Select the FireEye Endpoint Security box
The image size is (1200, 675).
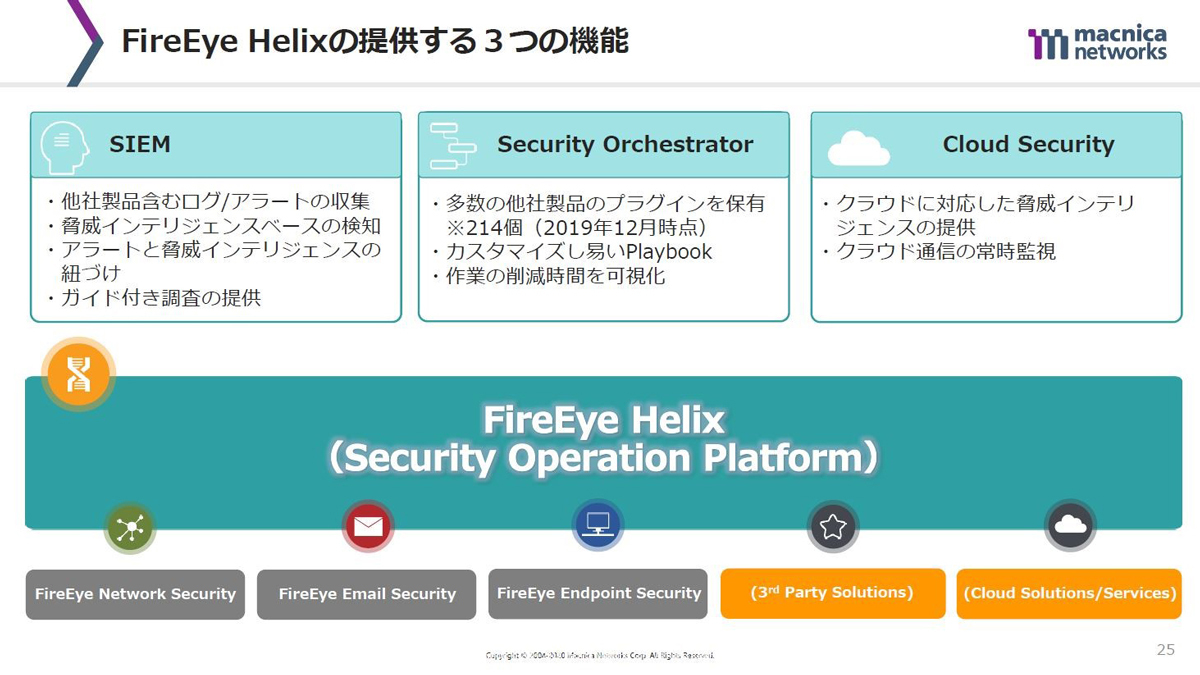point(598,593)
